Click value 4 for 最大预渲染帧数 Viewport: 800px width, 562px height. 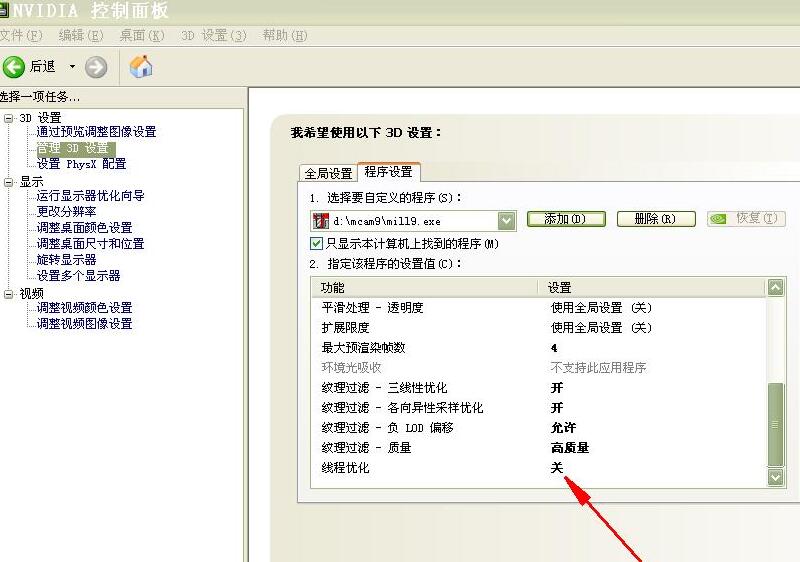pos(554,348)
